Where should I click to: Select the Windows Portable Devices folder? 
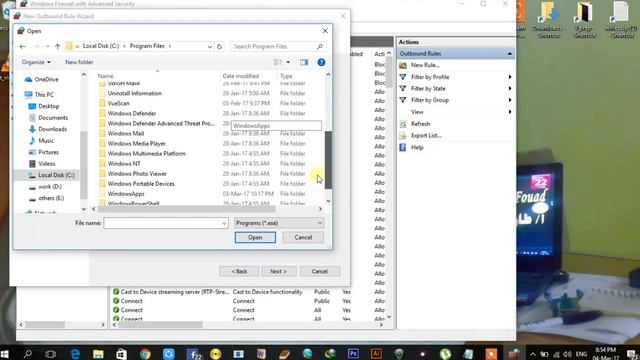(141, 184)
